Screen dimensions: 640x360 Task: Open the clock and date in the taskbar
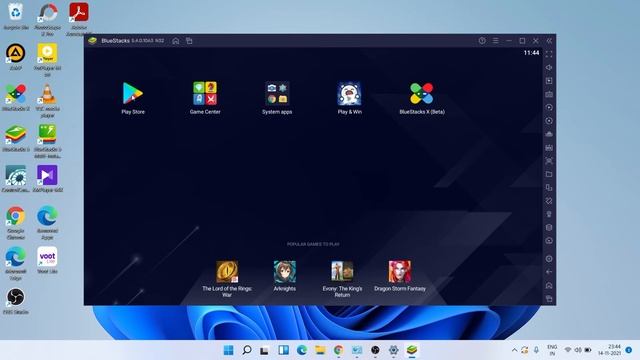(x=610, y=350)
